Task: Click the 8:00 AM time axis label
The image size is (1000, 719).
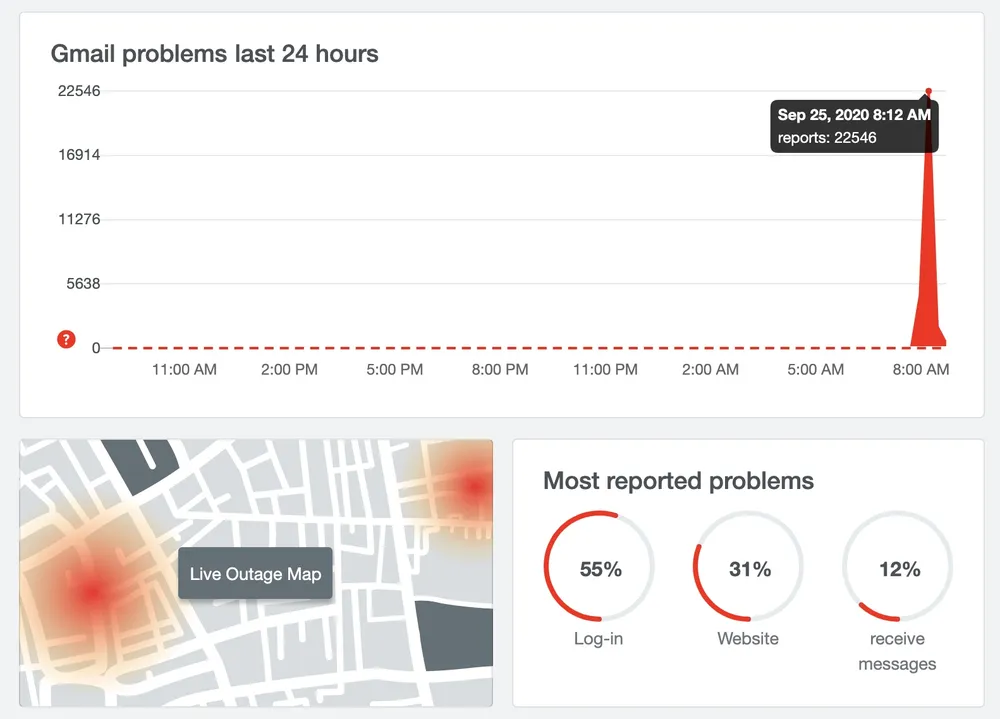Action: coord(921,370)
